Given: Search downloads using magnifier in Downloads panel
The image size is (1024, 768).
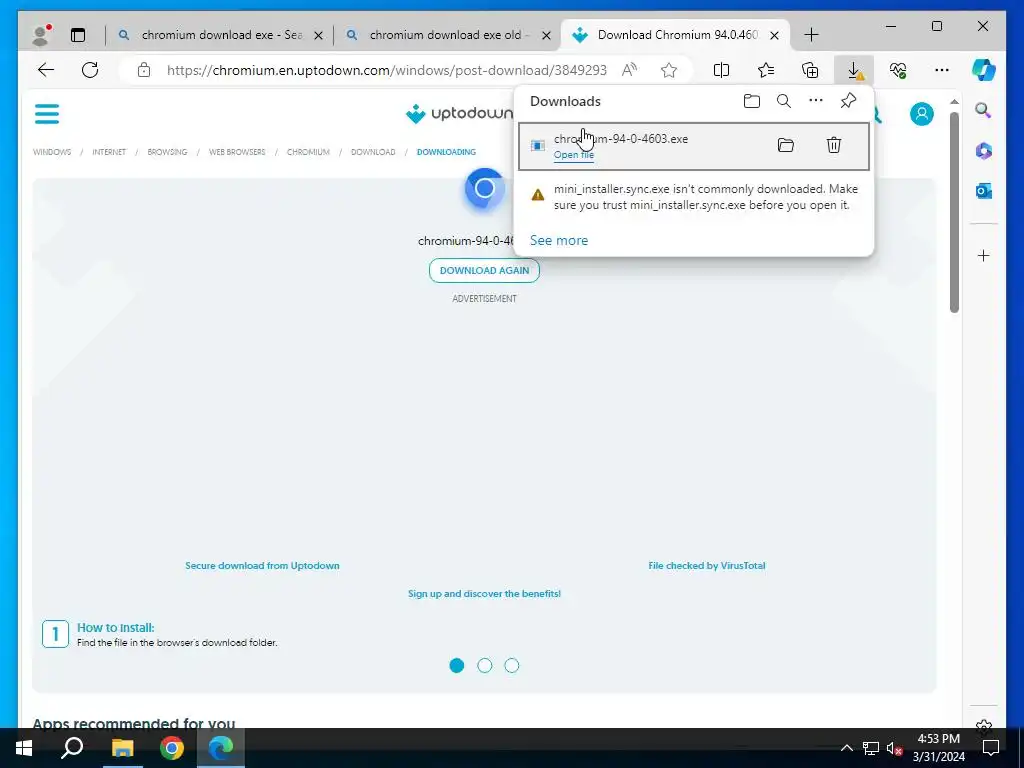Looking at the screenshot, I should (784, 101).
